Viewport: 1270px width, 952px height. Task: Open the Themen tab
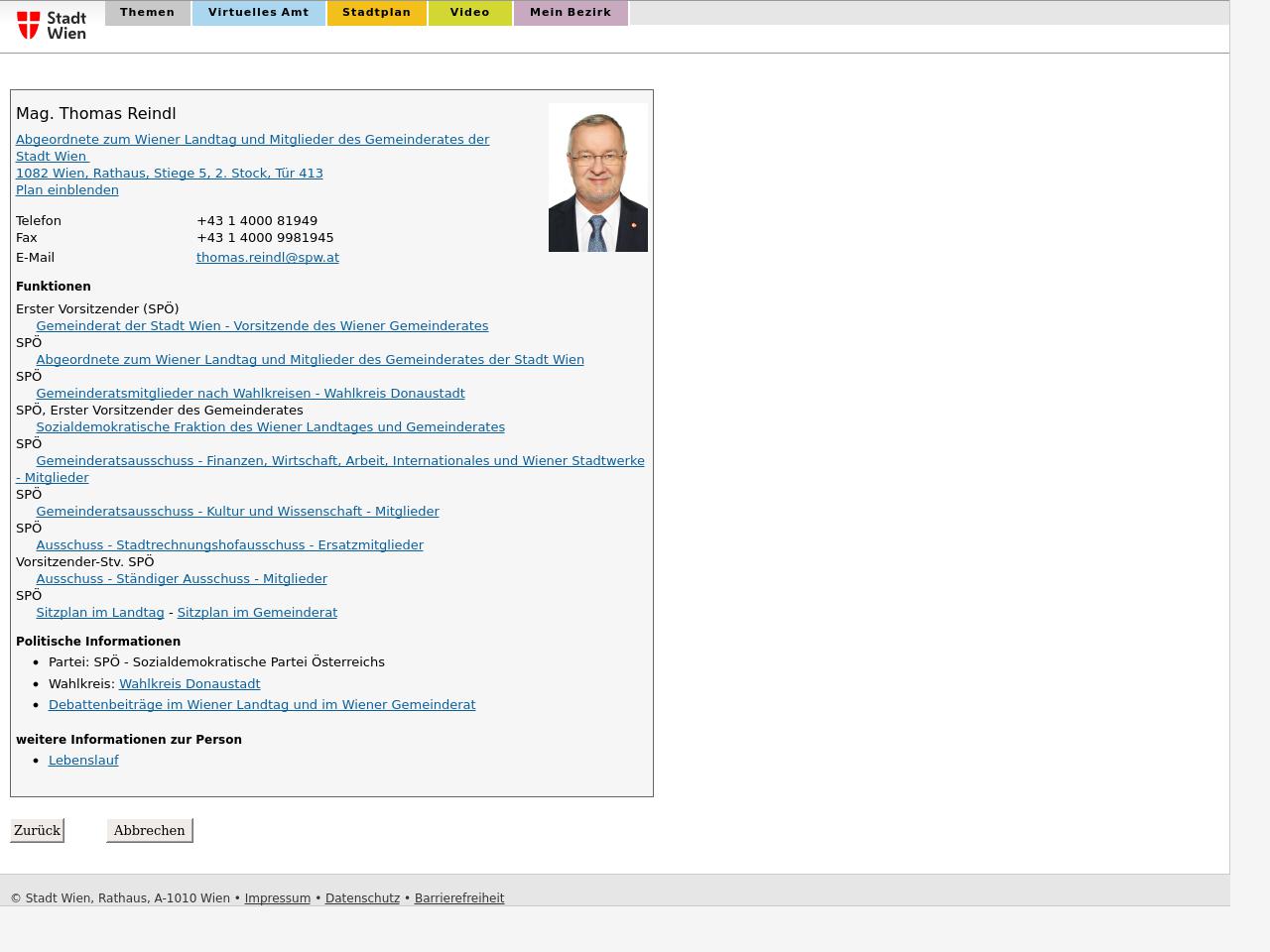coord(147,13)
